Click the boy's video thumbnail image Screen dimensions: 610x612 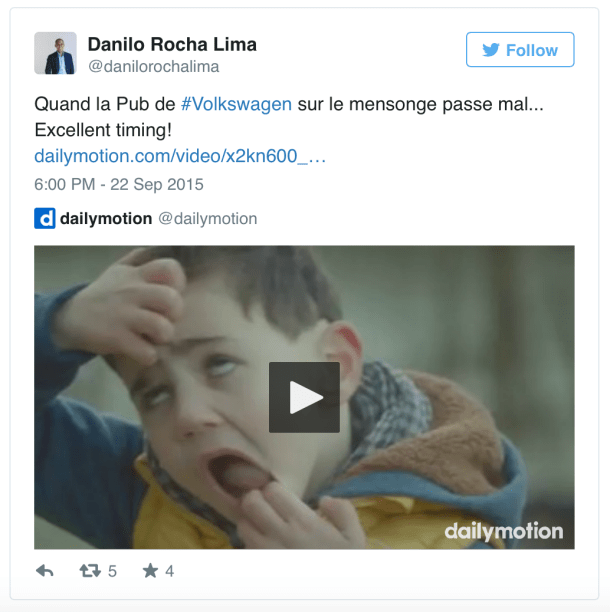304,397
